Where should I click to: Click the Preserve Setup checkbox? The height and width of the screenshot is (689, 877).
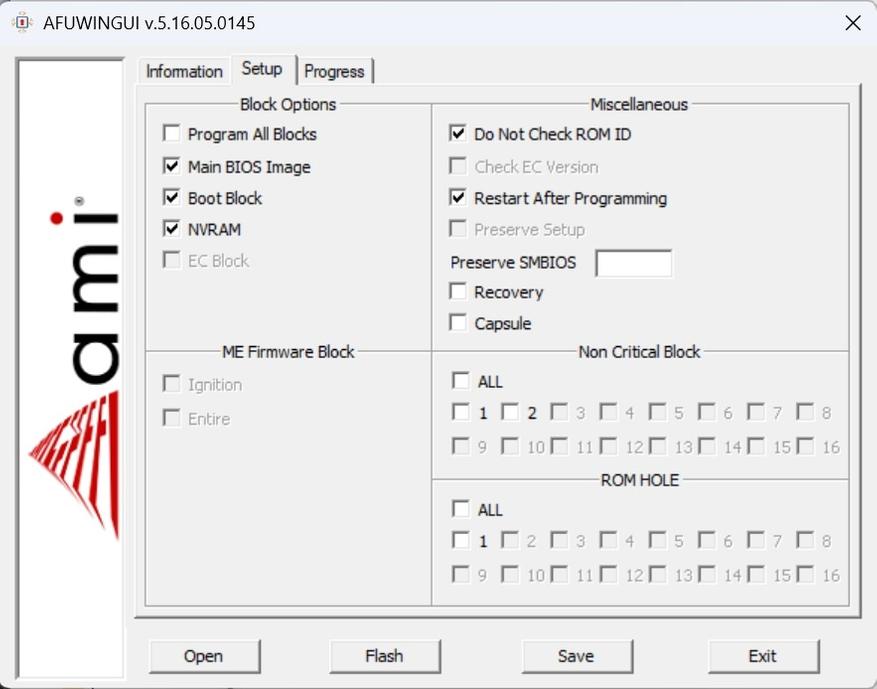click(458, 228)
